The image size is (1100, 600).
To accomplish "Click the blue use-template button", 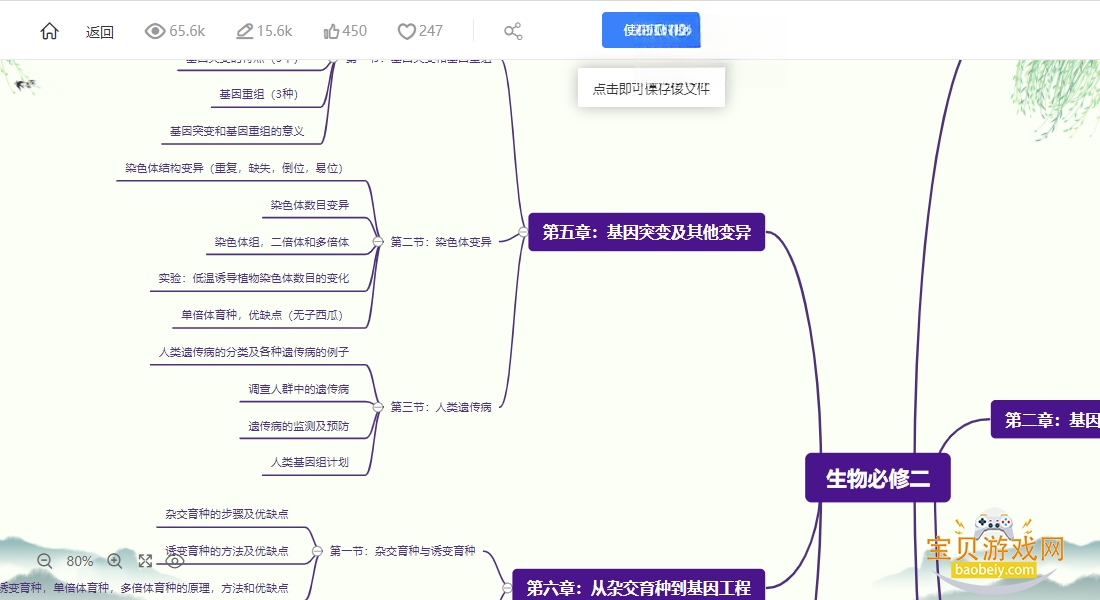I will point(651,30).
